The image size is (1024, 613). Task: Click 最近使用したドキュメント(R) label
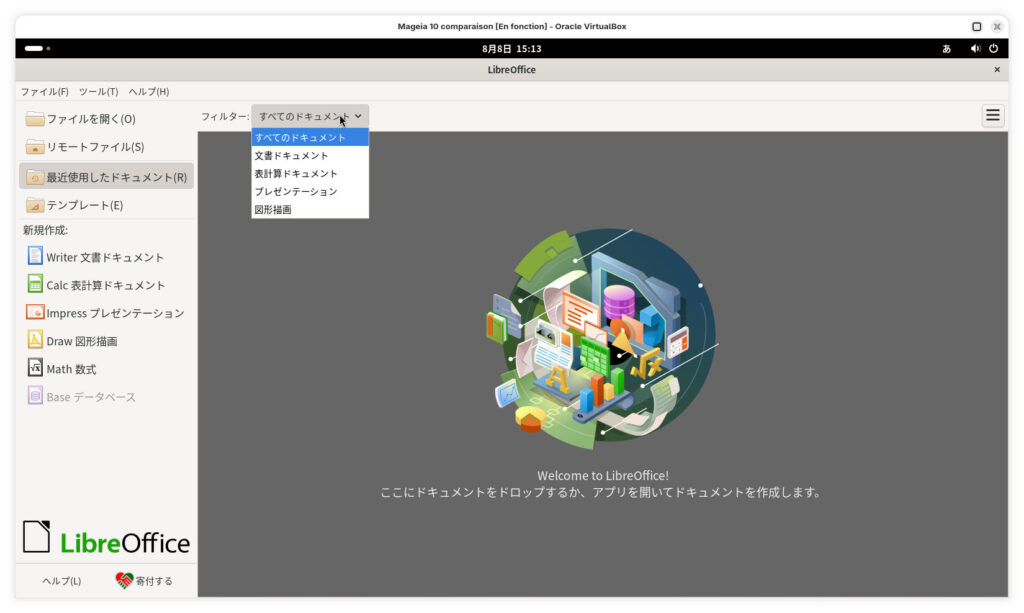(117, 177)
